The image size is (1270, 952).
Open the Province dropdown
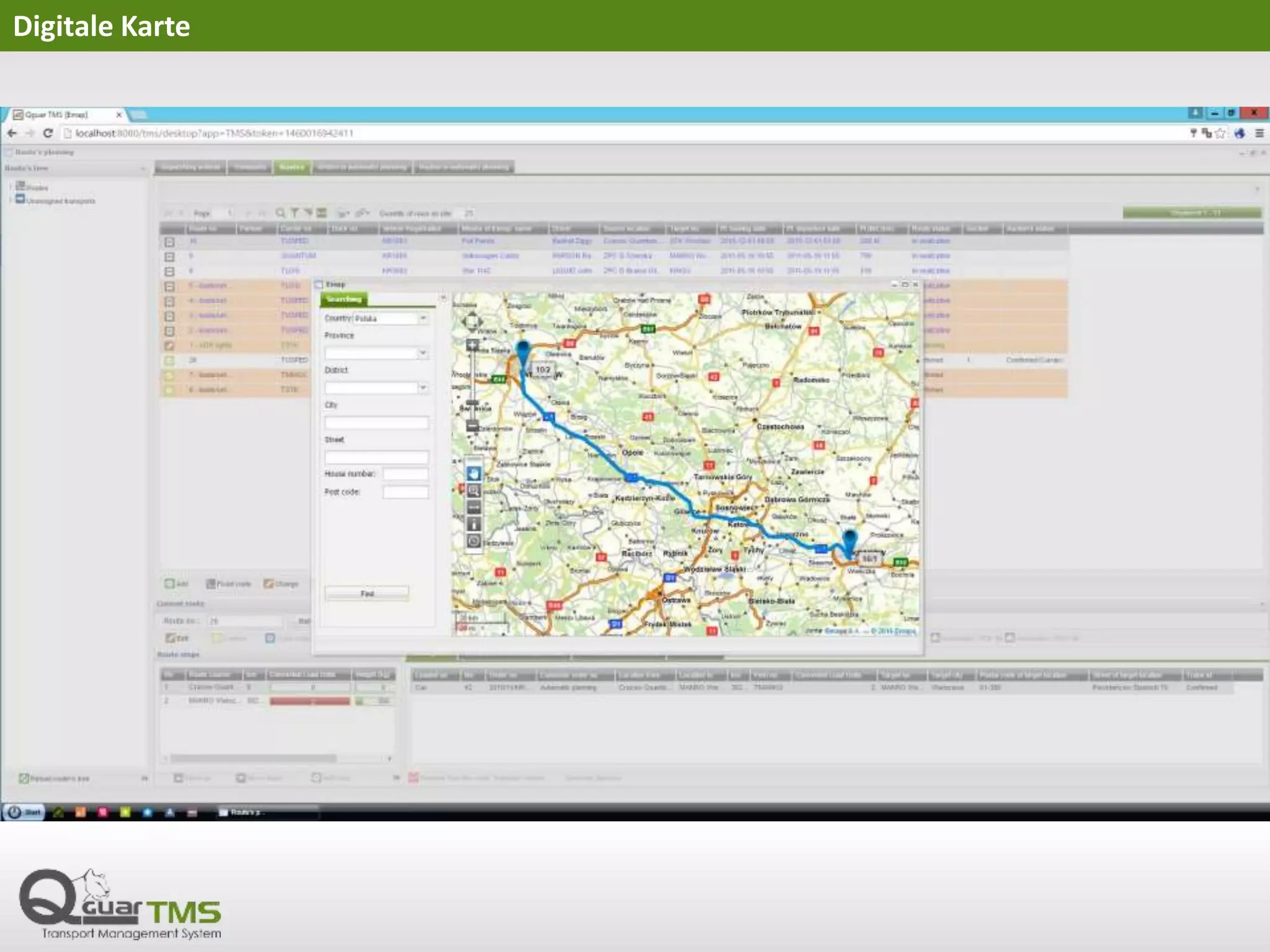pyautogui.click(x=423, y=353)
